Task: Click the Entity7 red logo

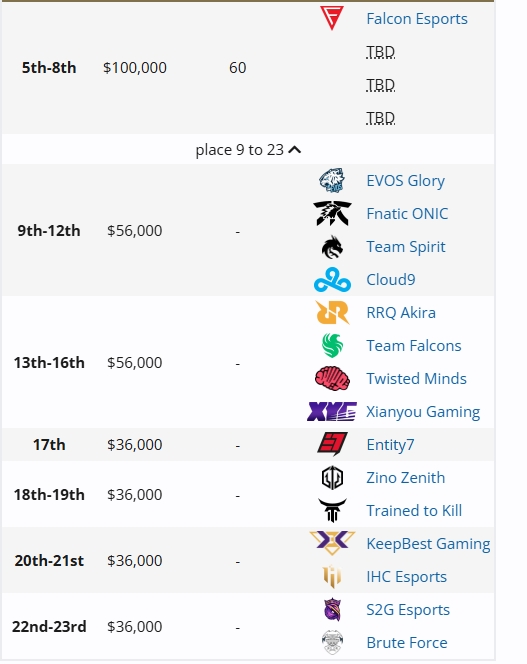Action: [x=332, y=444]
